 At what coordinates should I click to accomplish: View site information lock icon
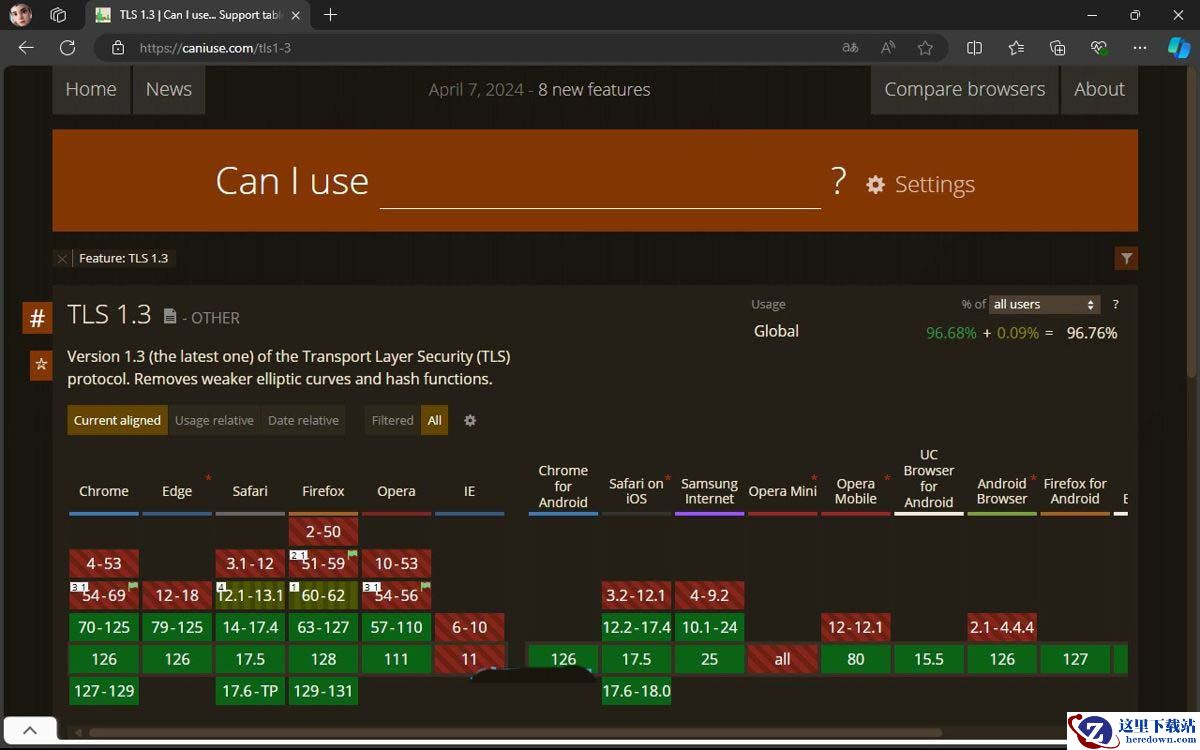pyautogui.click(x=118, y=47)
